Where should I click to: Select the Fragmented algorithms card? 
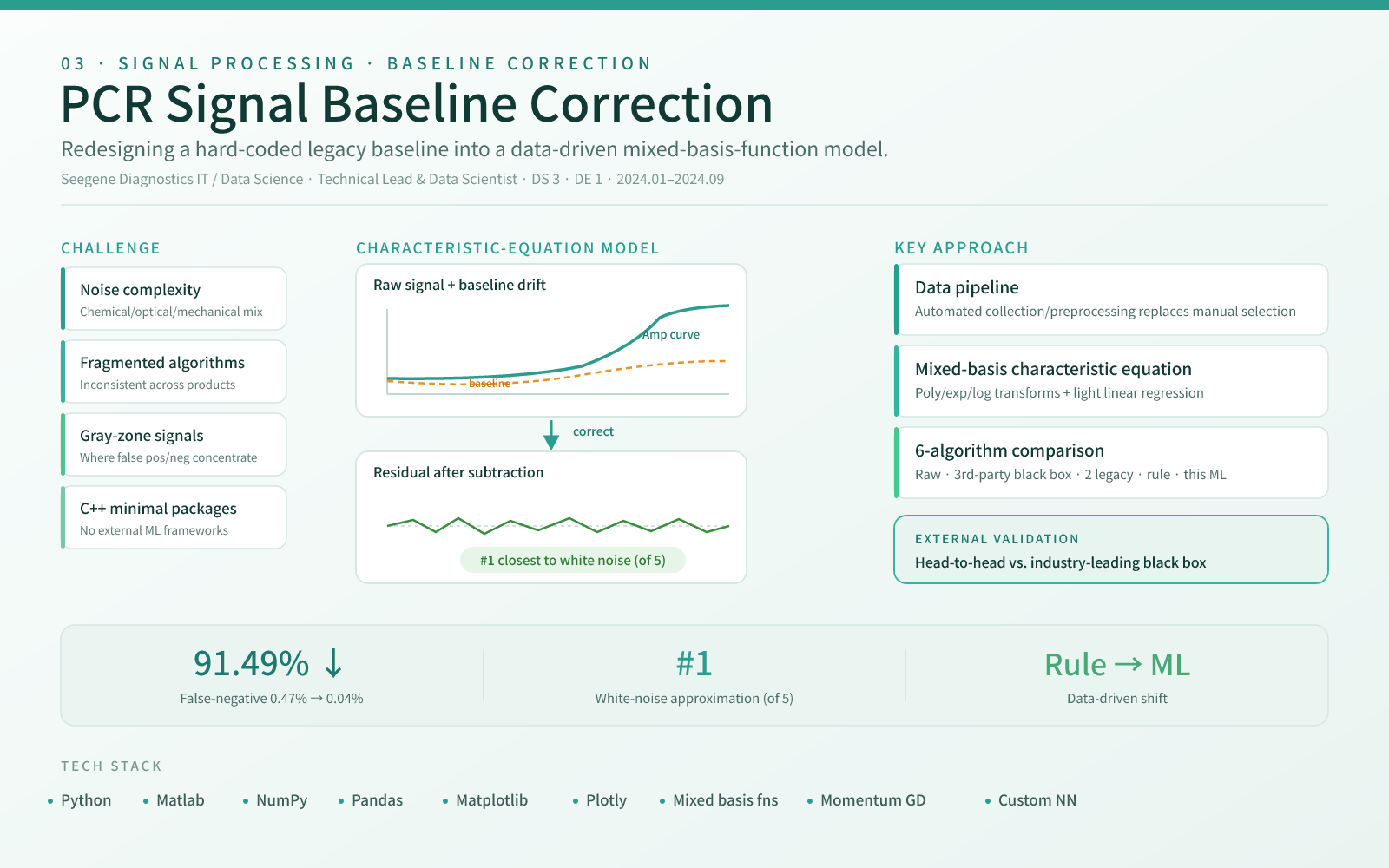coord(174,372)
